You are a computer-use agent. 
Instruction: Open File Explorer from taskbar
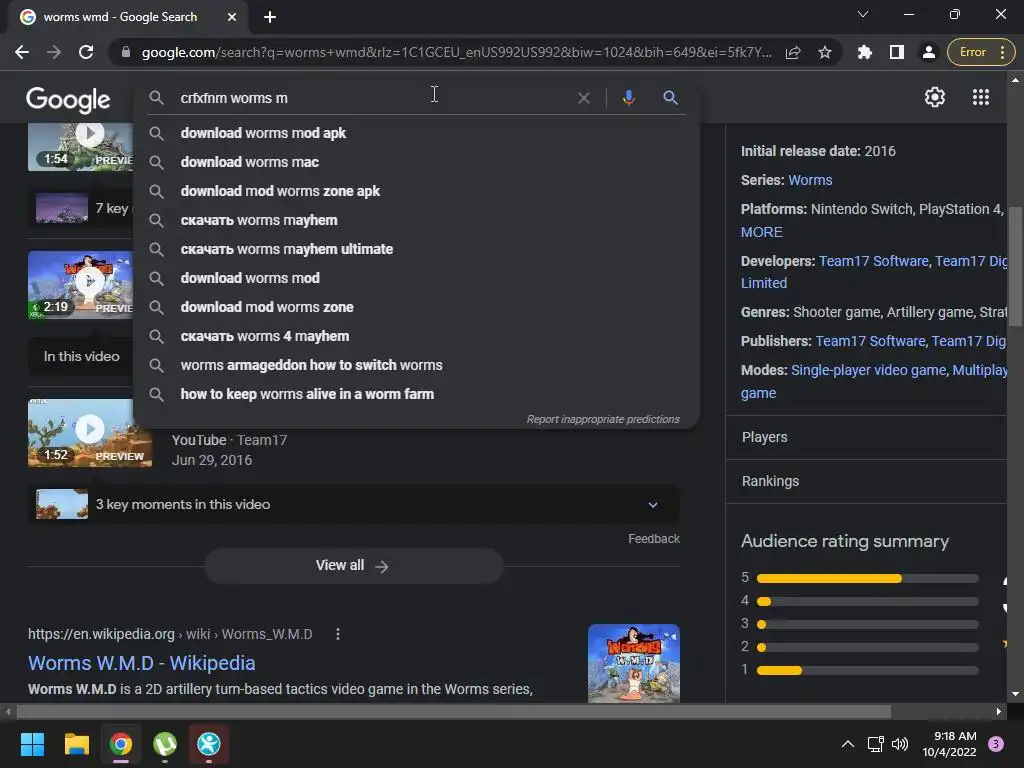click(76, 744)
